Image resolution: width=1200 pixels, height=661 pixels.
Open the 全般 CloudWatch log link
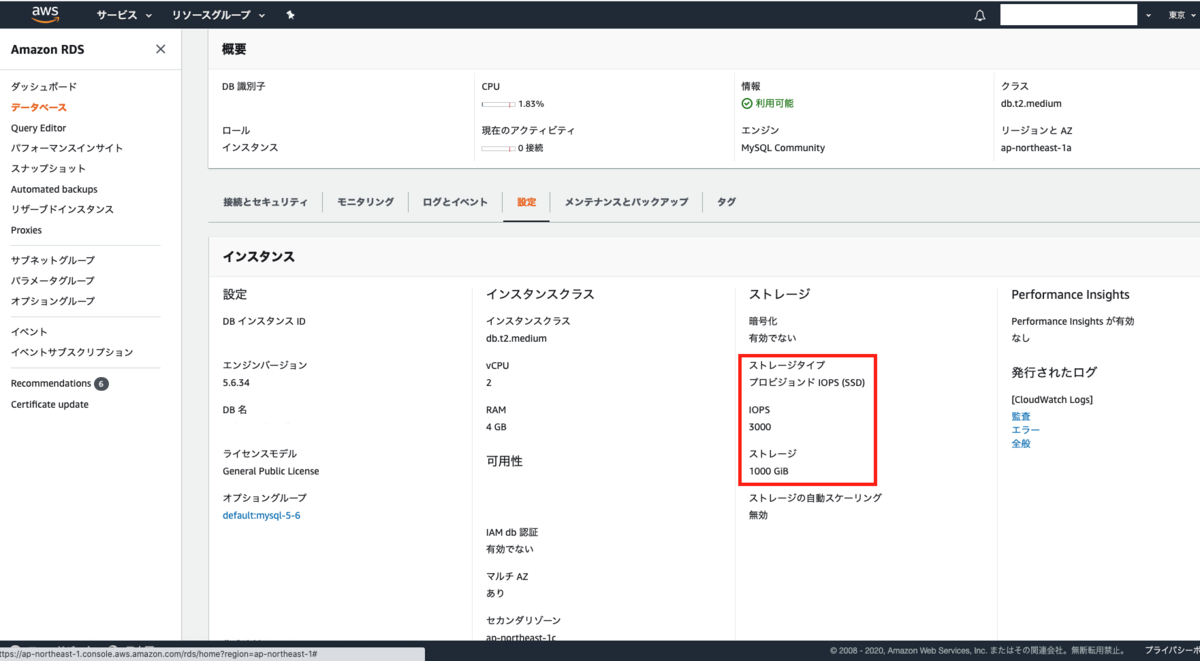(1020, 443)
